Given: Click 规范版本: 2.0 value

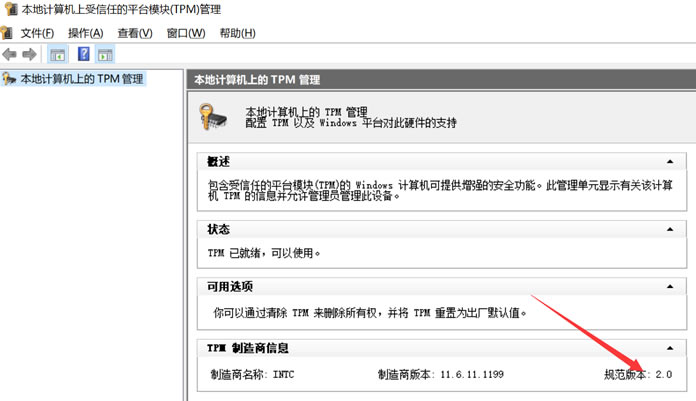Looking at the screenshot, I should [x=638, y=374].
